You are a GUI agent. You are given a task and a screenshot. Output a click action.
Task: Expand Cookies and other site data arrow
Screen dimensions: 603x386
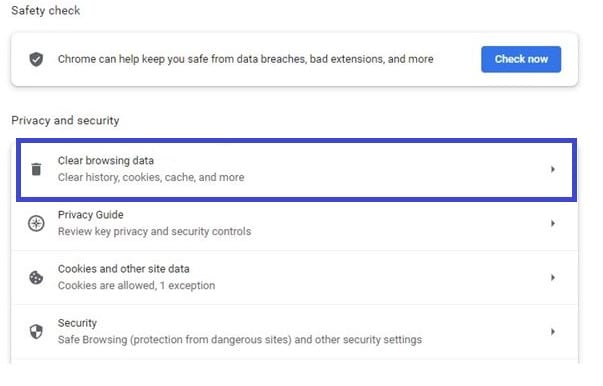(553, 278)
